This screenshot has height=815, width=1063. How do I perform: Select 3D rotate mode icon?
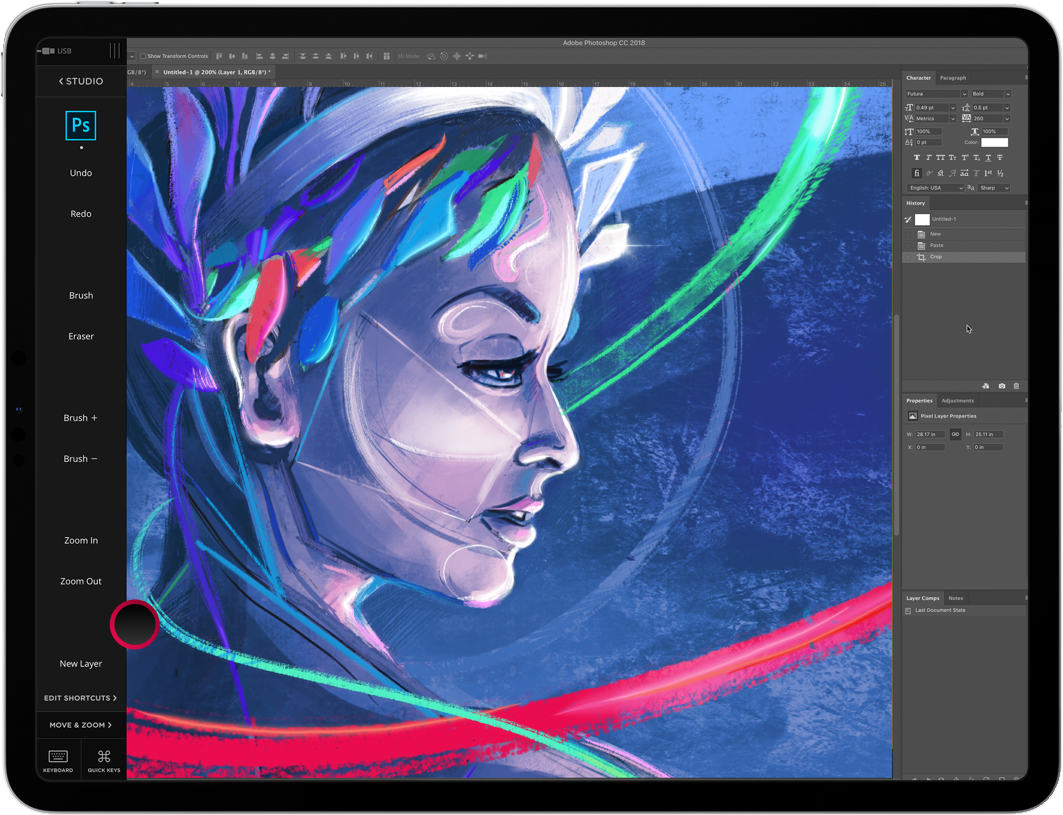(431, 56)
